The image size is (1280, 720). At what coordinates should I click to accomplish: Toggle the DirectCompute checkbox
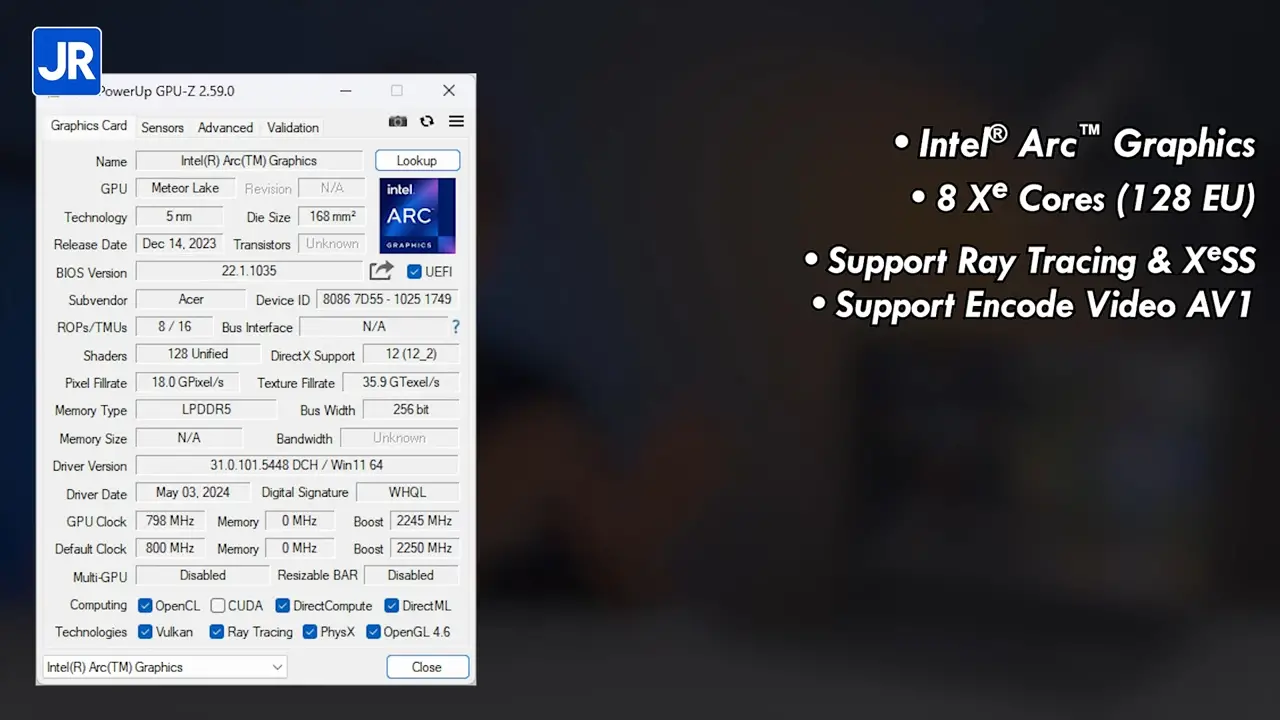(x=283, y=606)
